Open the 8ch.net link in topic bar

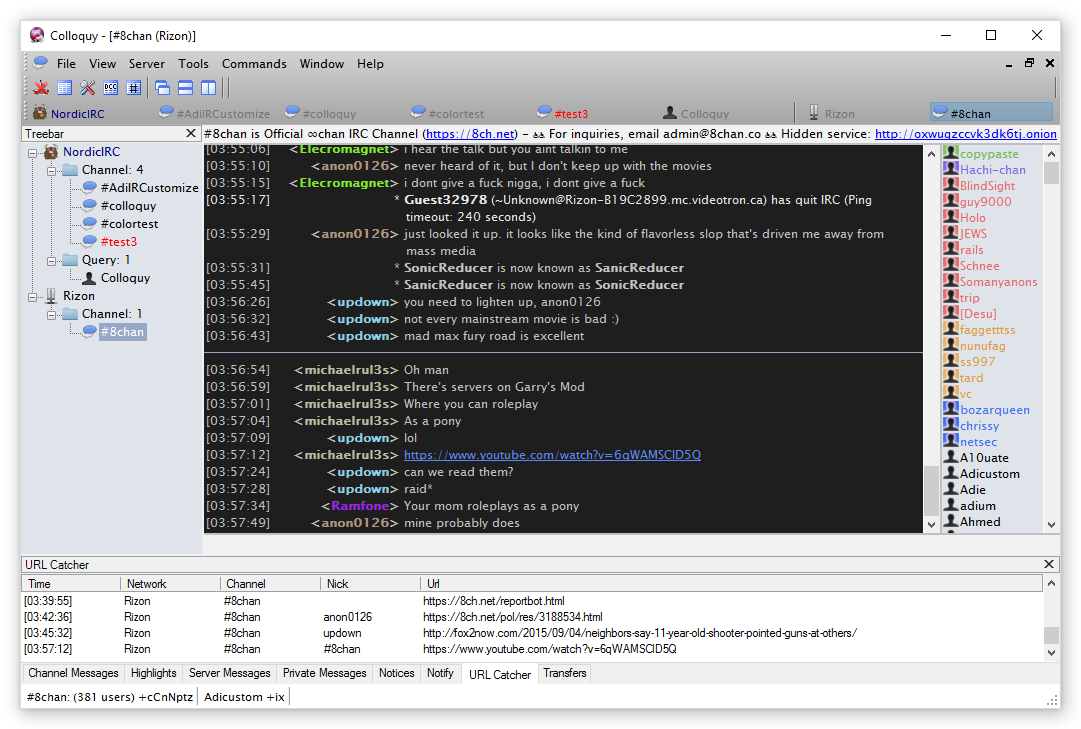pos(469,134)
